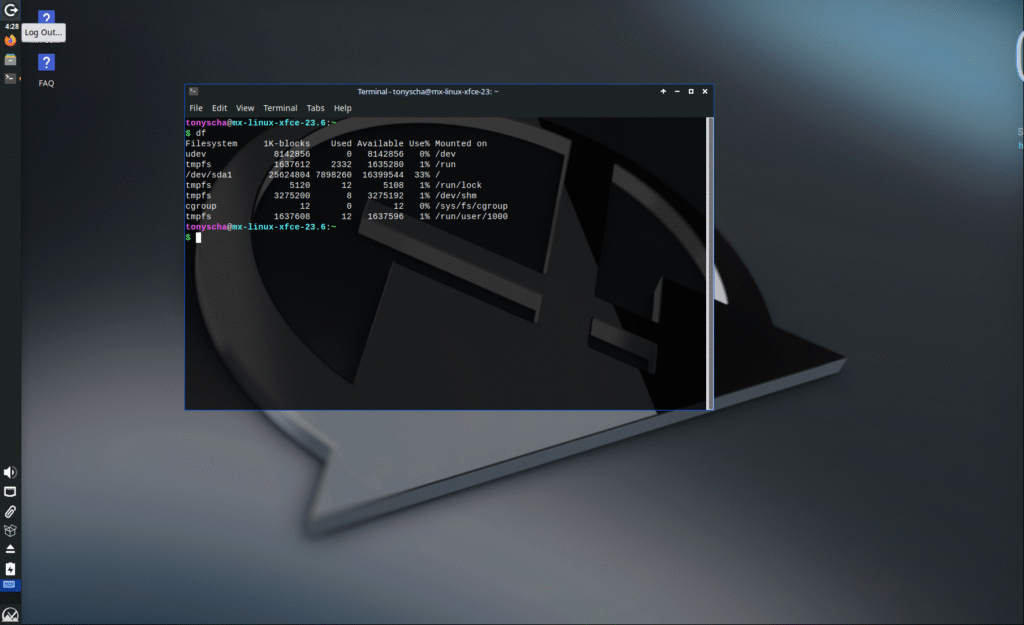Open the Help menu in Terminal
1024x625 pixels.
point(343,108)
